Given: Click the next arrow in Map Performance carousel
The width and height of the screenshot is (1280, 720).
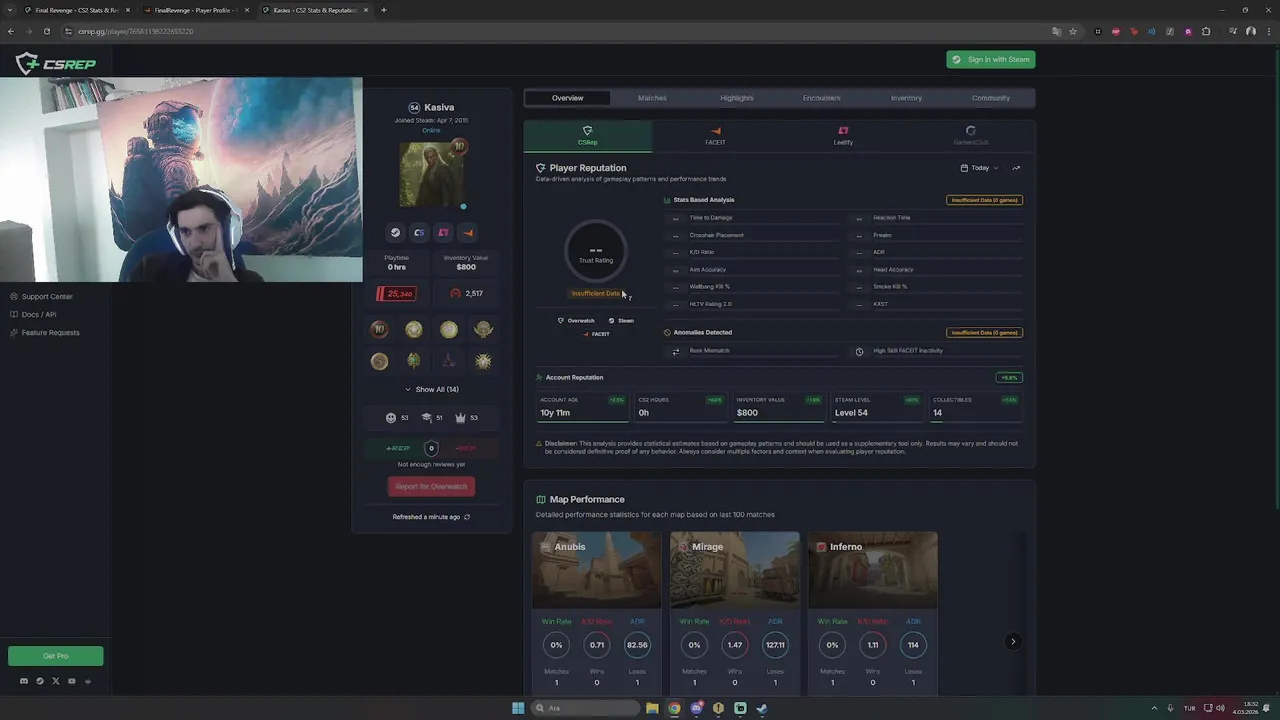Looking at the screenshot, I should [x=1013, y=641].
